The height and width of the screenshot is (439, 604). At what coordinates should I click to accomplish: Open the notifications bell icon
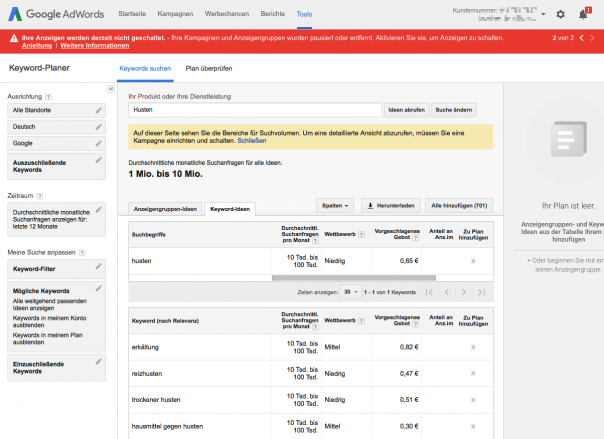tap(584, 14)
